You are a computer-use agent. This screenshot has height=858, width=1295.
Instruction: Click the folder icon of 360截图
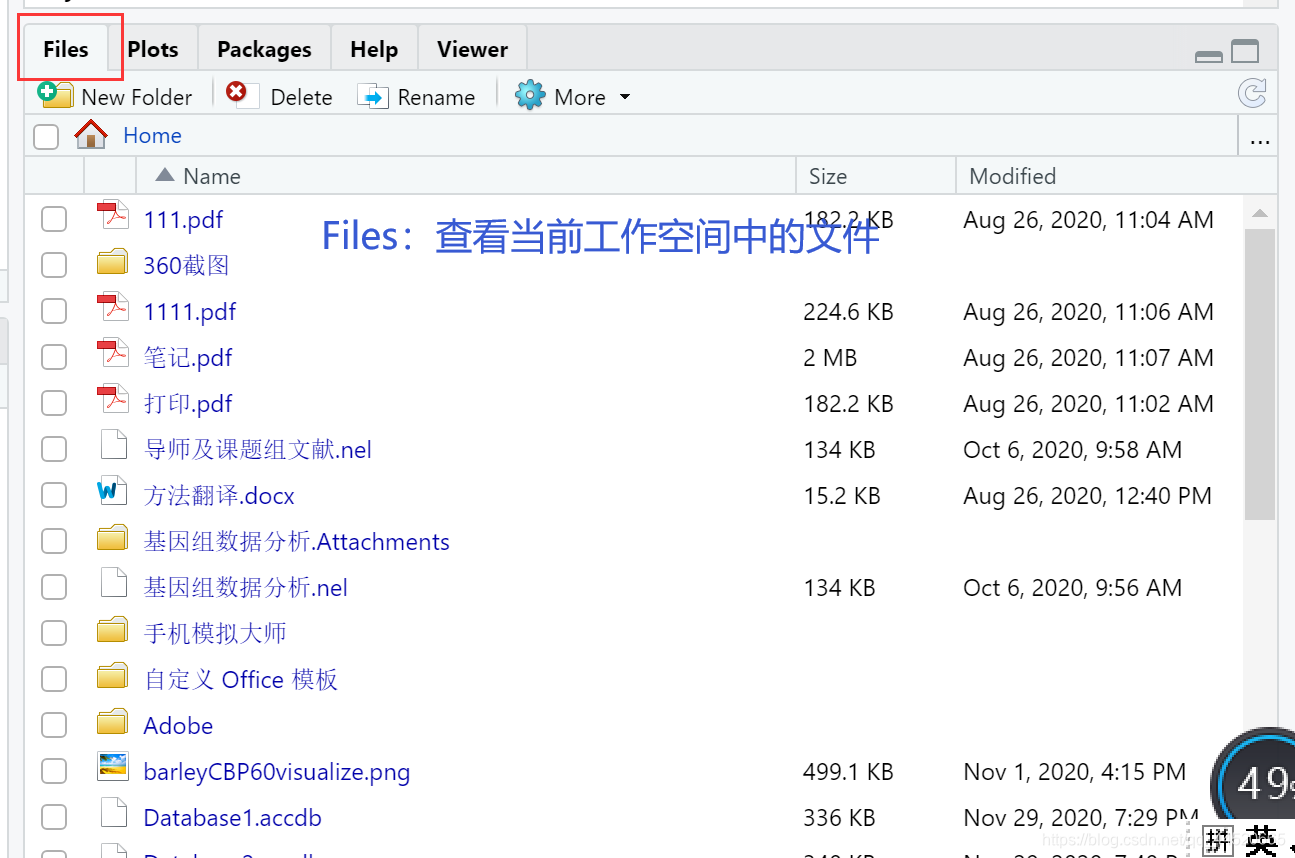click(113, 263)
